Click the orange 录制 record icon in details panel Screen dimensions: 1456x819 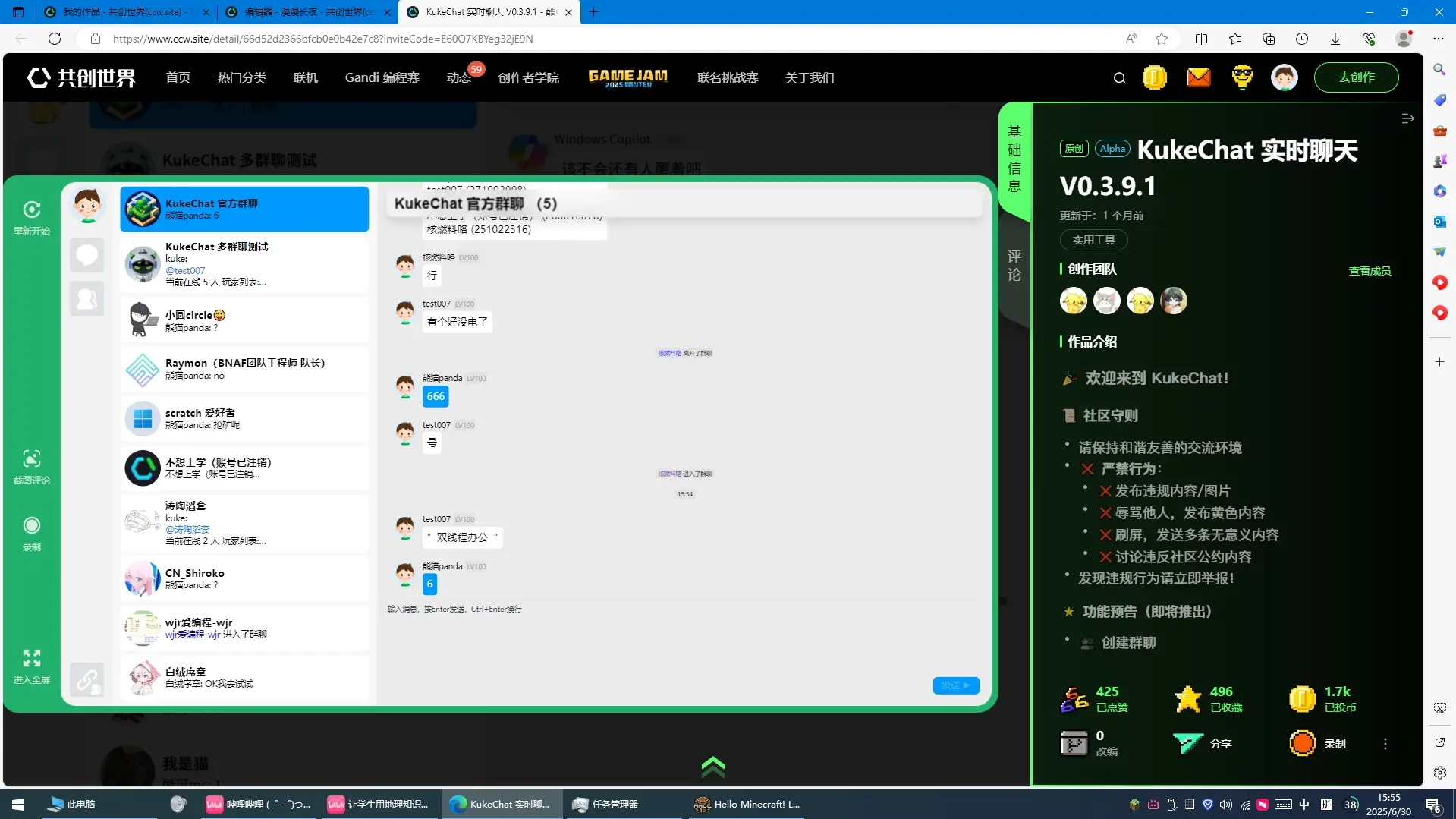click(x=1303, y=743)
